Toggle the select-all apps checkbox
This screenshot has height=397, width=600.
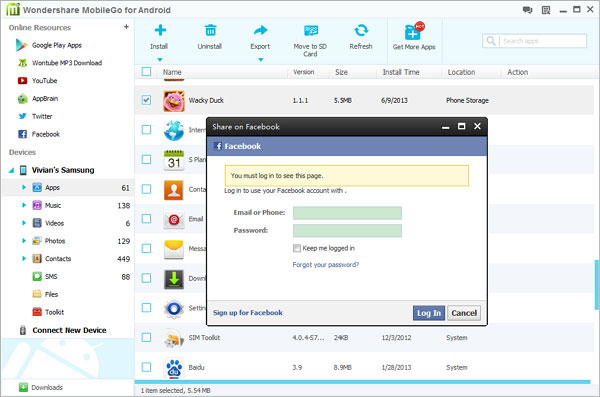pos(146,72)
